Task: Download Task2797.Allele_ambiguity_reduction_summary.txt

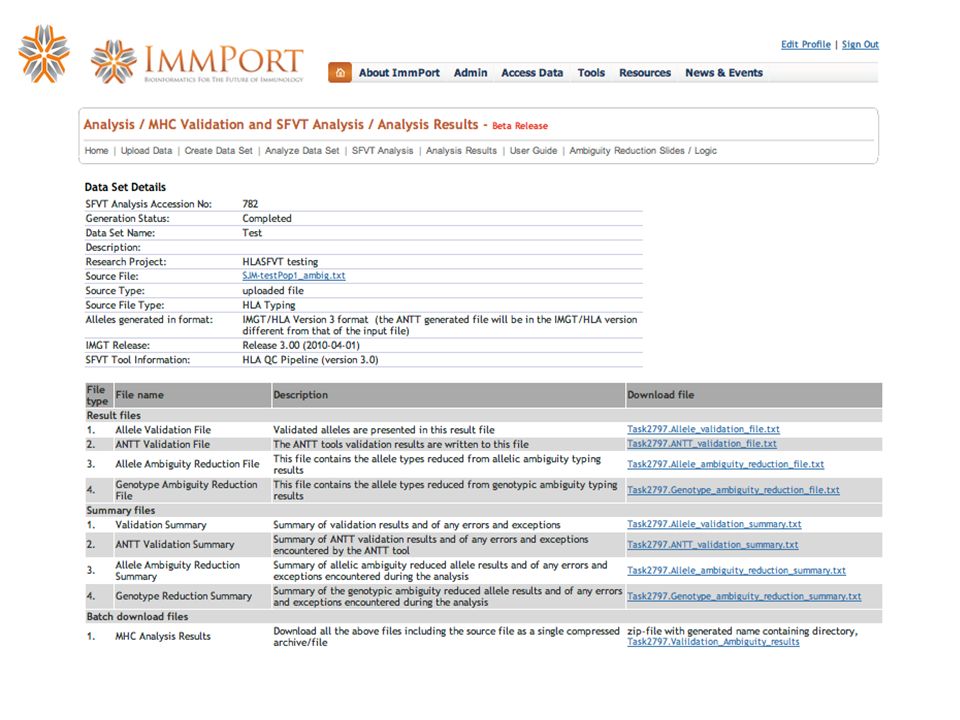Action: click(x=737, y=570)
